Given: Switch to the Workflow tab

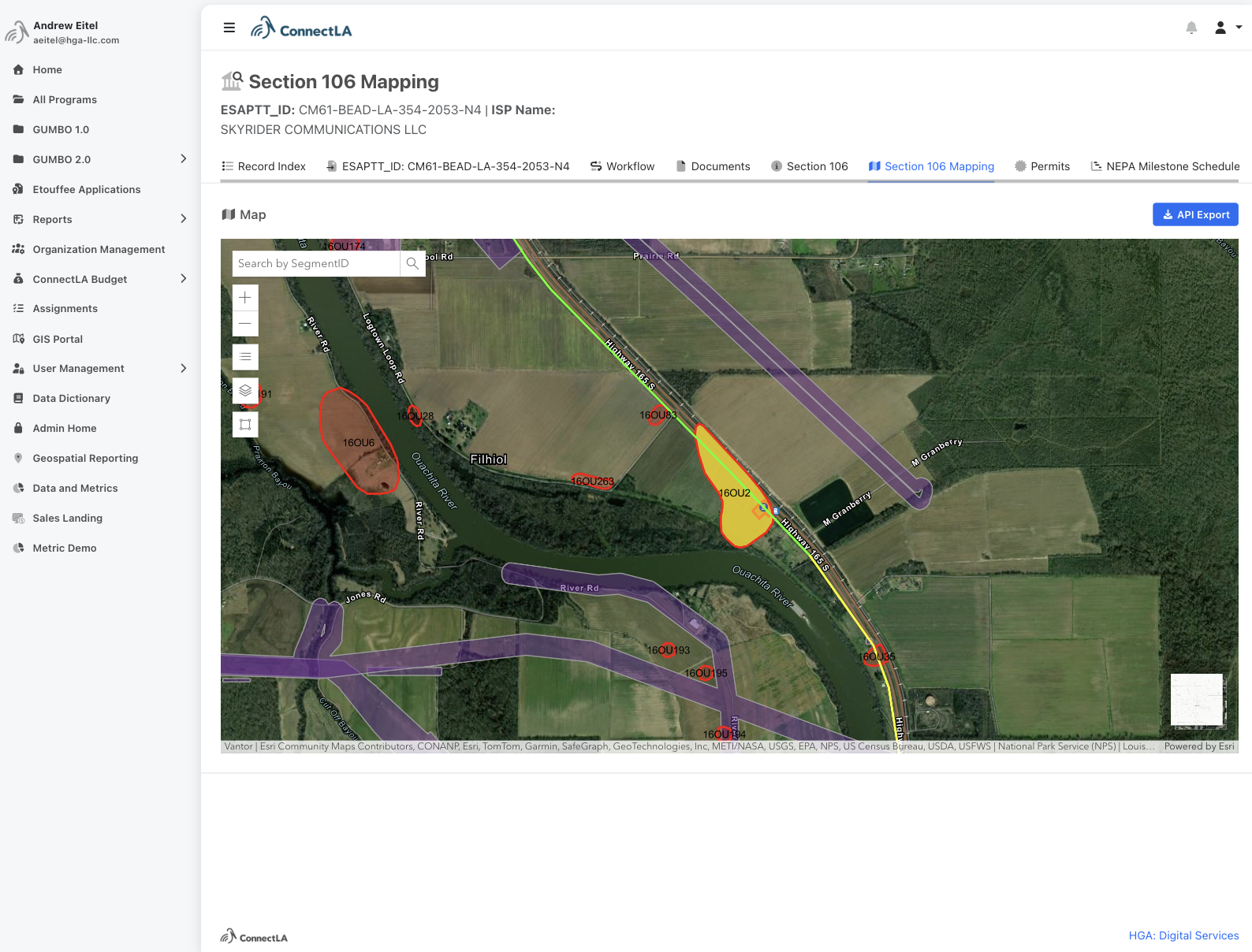Looking at the screenshot, I should coord(622,166).
